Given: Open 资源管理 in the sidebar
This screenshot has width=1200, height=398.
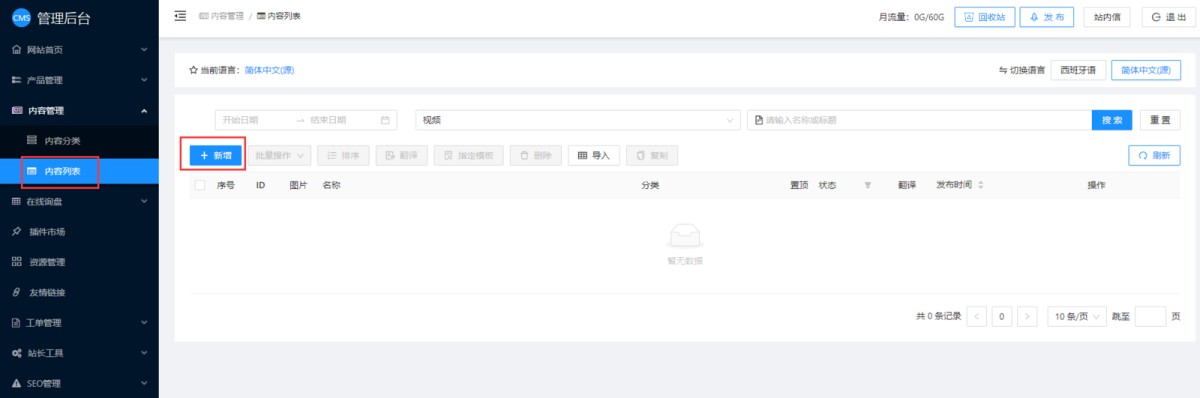Looking at the screenshot, I should pyautogui.click(x=79, y=262).
